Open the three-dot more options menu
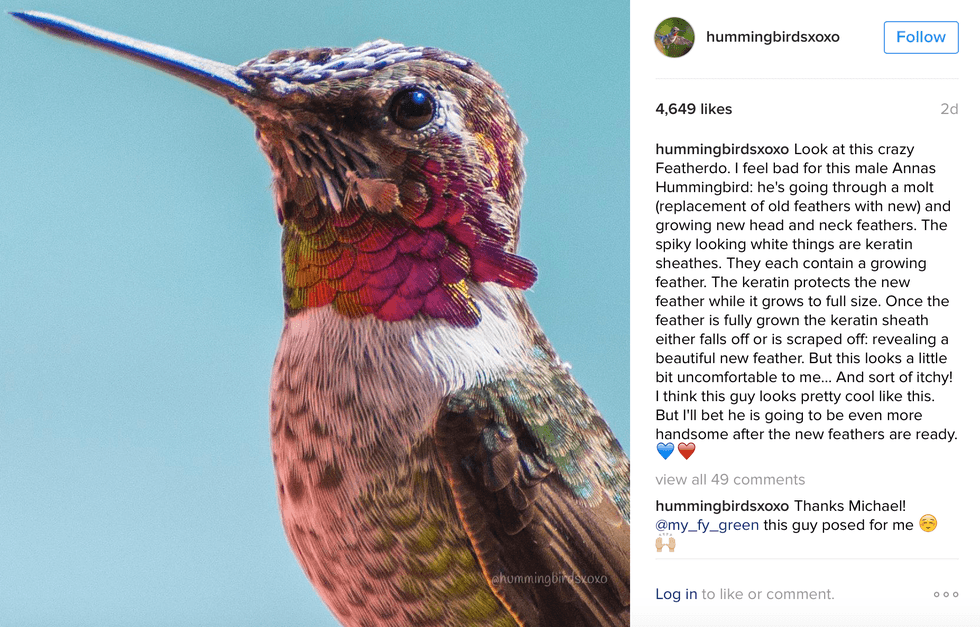The height and width of the screenshot is (627, 980). pos(945,594)
